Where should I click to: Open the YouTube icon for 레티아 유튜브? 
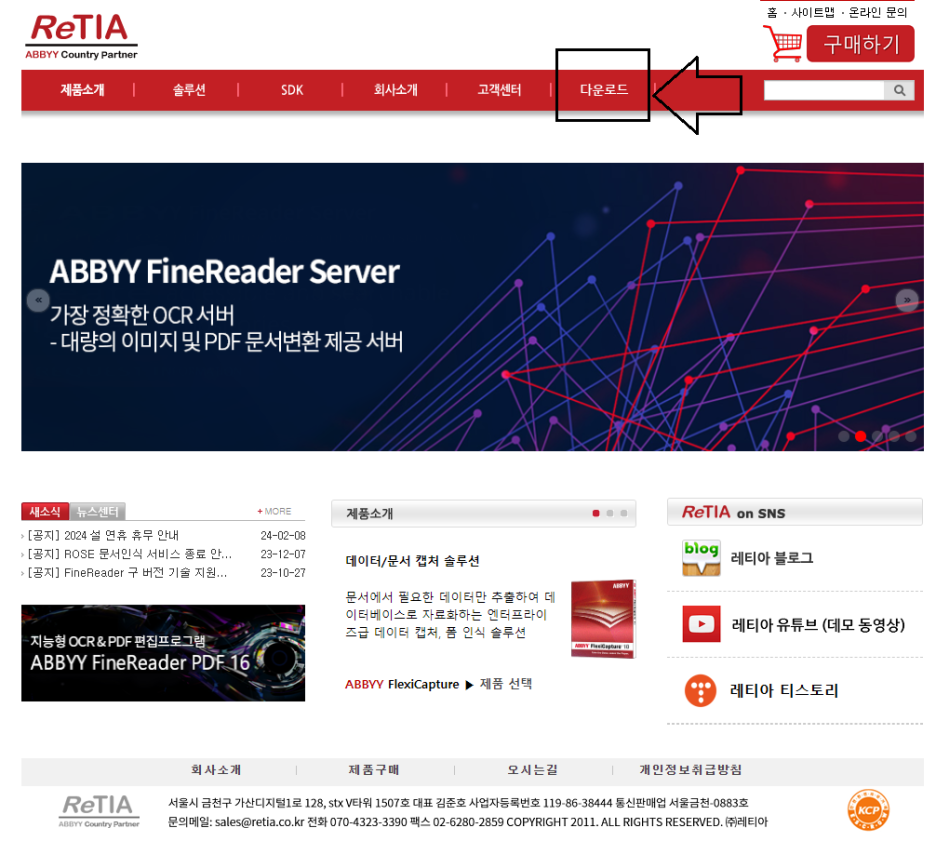tap(701, 624)
